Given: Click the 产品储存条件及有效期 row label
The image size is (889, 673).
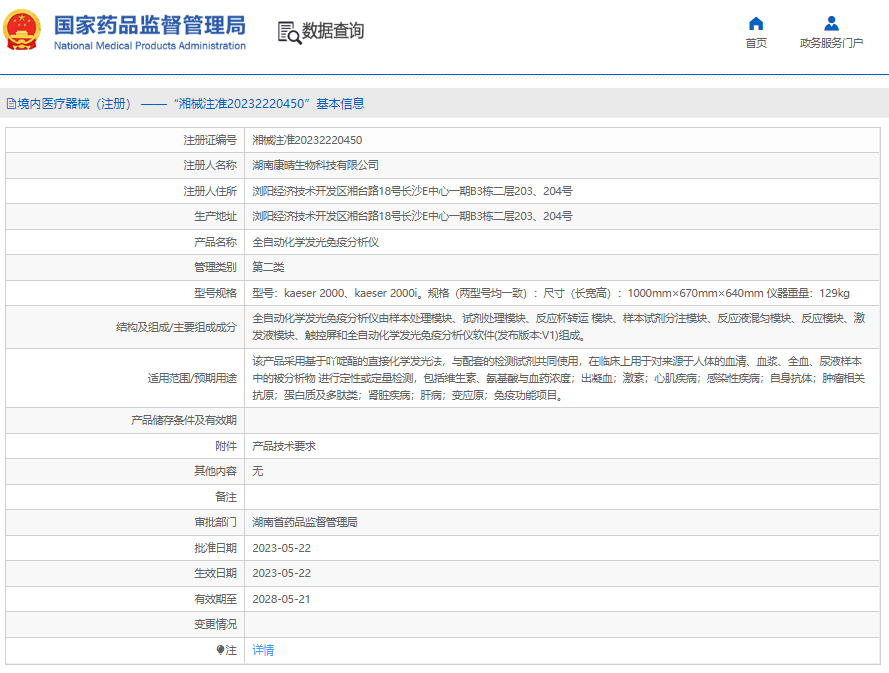Looking at the screenshot, I should click(184, 420).
